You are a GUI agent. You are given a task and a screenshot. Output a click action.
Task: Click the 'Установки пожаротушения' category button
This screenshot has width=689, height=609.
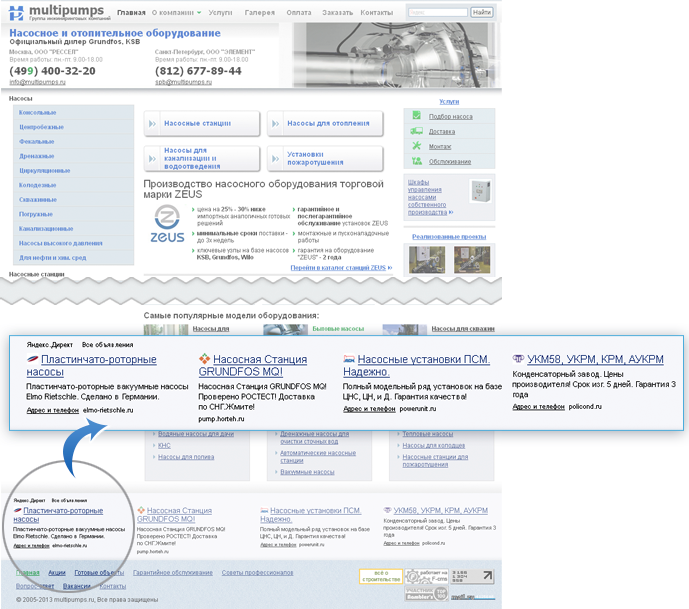[x=325, y=158]
